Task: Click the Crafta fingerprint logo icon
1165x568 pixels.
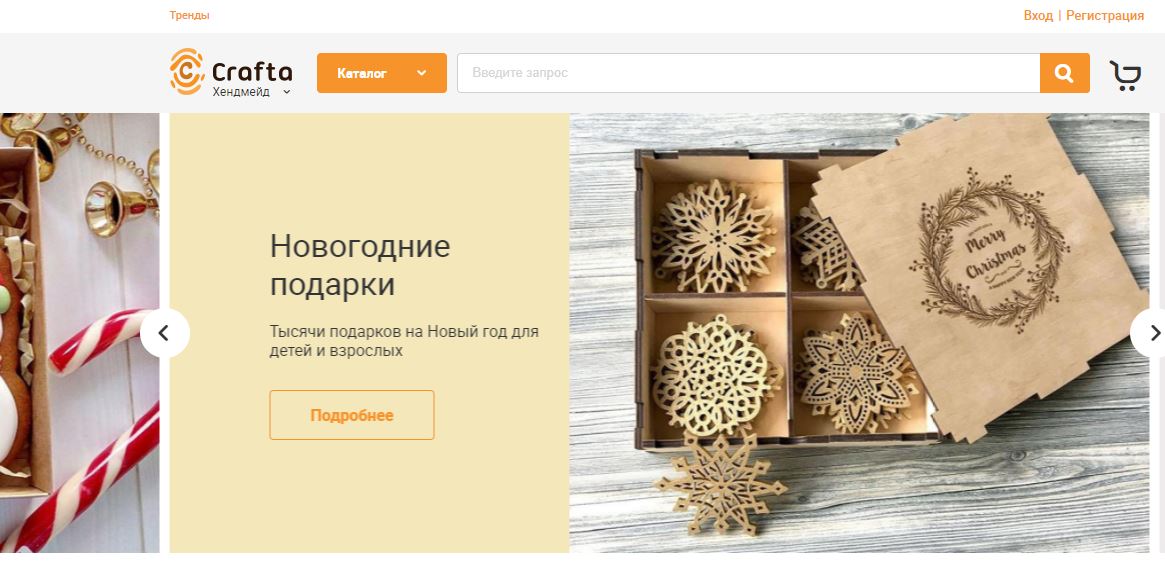Action: 186,71
